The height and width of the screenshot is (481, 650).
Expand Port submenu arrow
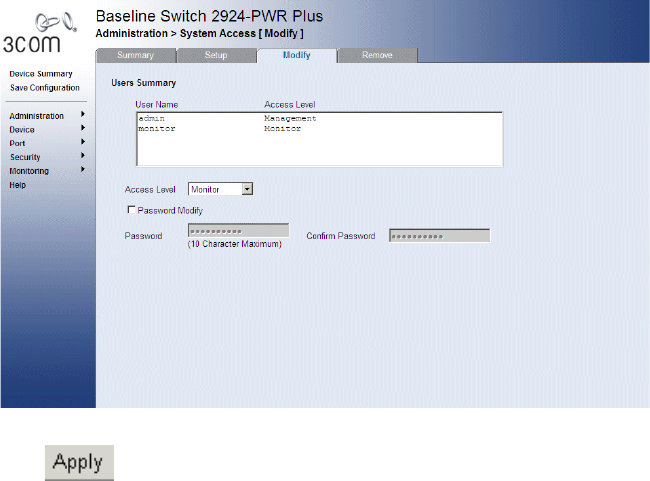[x=83, y=142]
